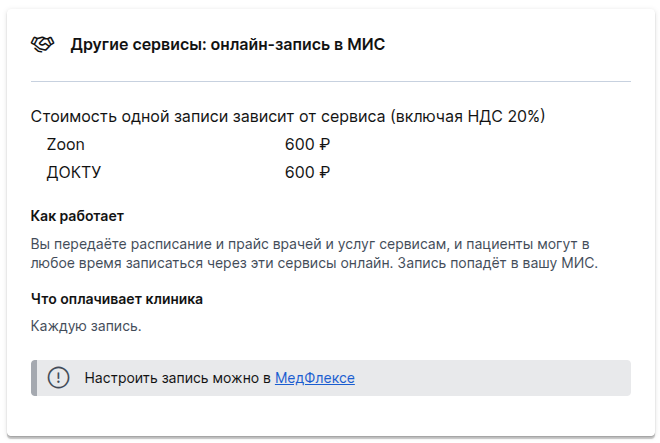Click the 600 ₽ price for ДОКТУ
The width and height of the screenshot is (660, 443).
pos(307,172)
